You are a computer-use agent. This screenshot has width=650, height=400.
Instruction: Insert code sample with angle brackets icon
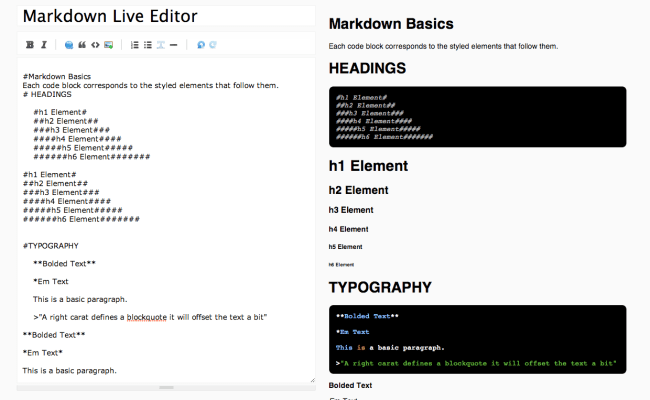[95, 45]
